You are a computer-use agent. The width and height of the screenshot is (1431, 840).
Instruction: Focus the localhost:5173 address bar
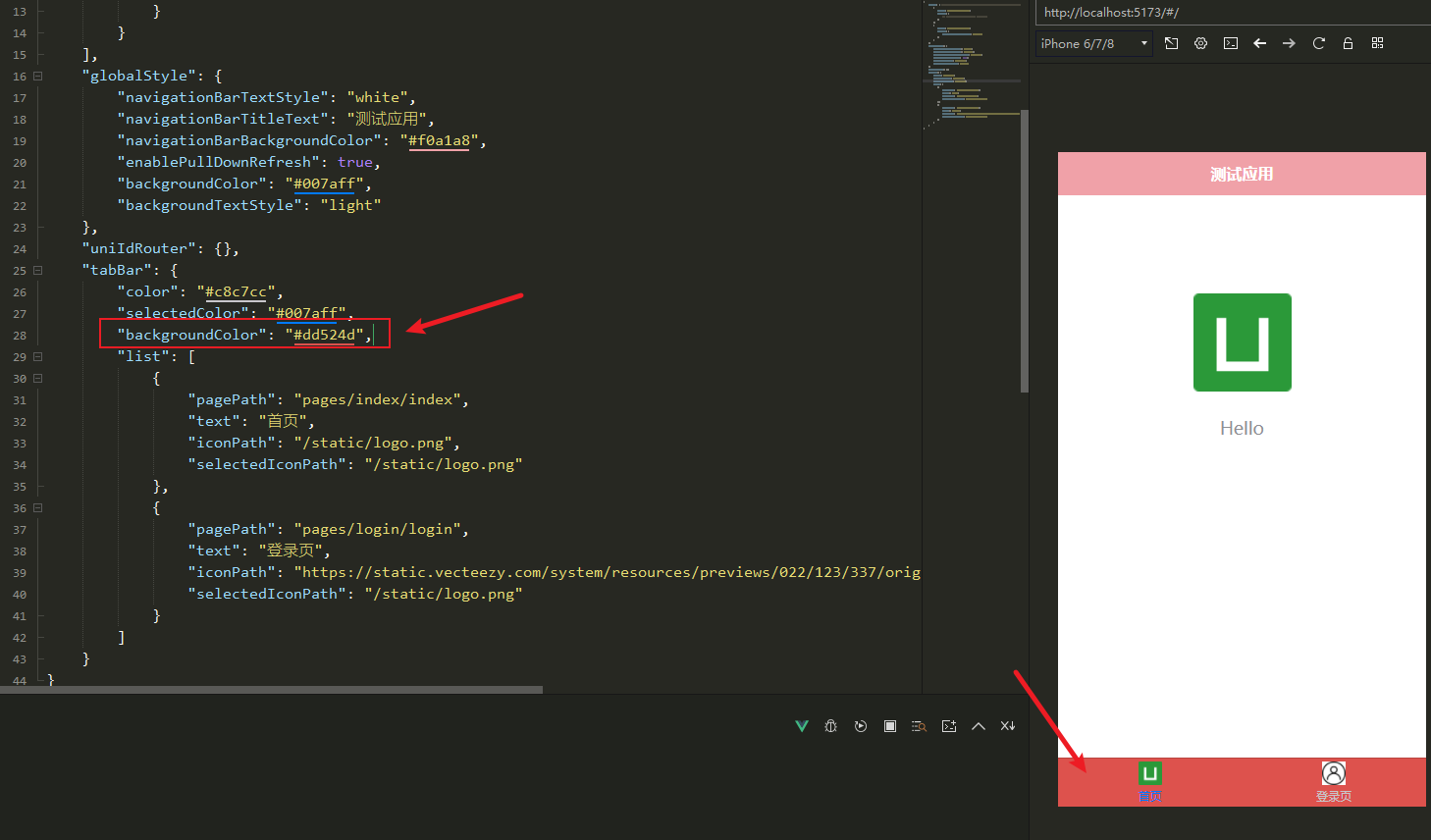pos(1233,13)
